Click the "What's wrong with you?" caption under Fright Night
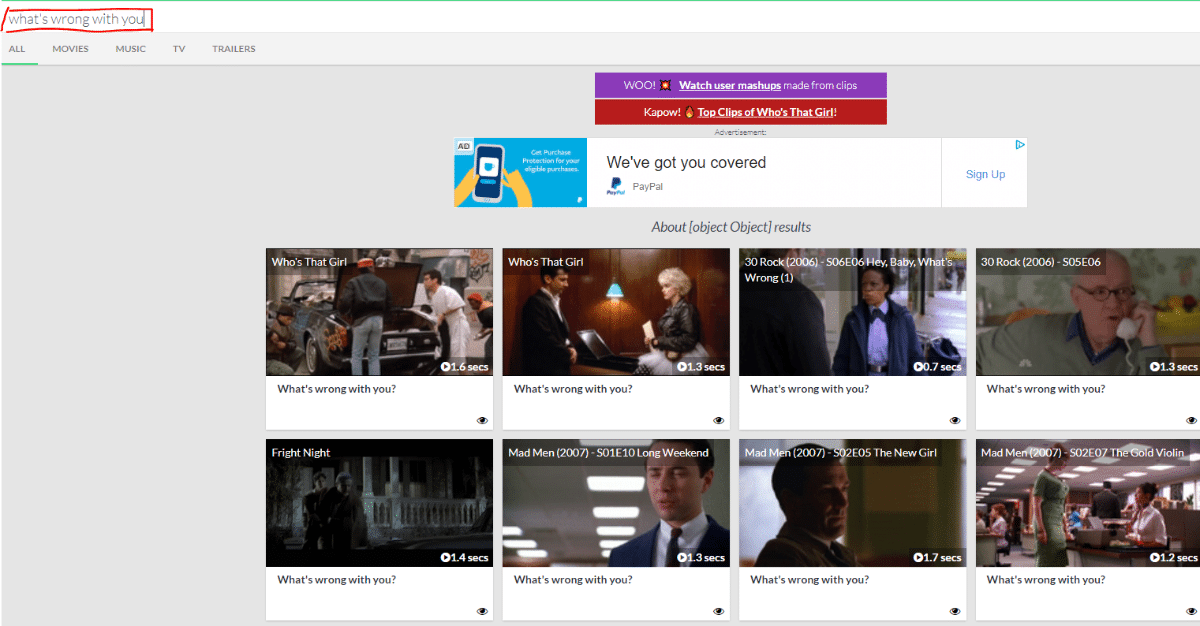The height and width of the screenshot is (626, 1200). 336,579
